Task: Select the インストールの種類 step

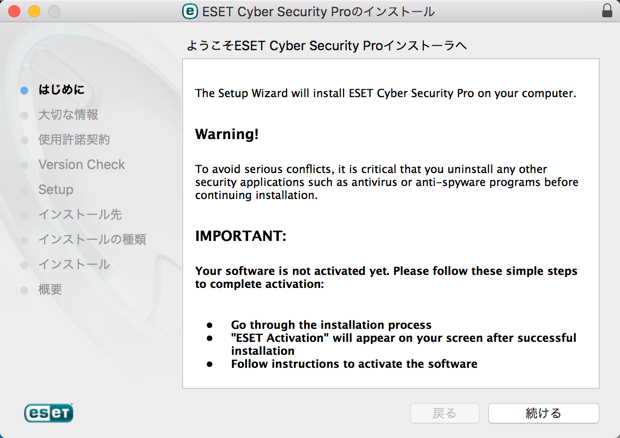Action: 92,240
